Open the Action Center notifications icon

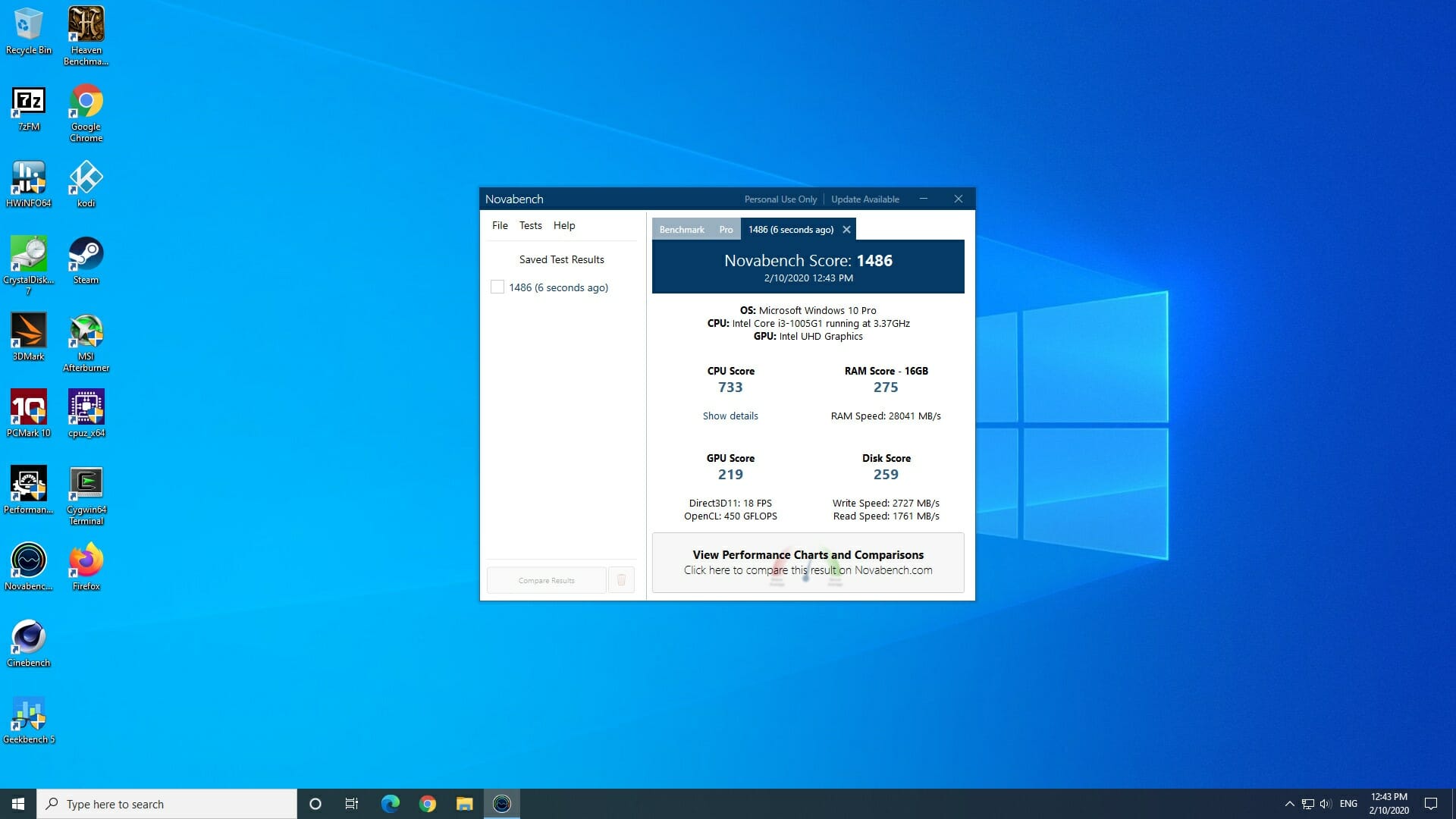(1431, 804)
